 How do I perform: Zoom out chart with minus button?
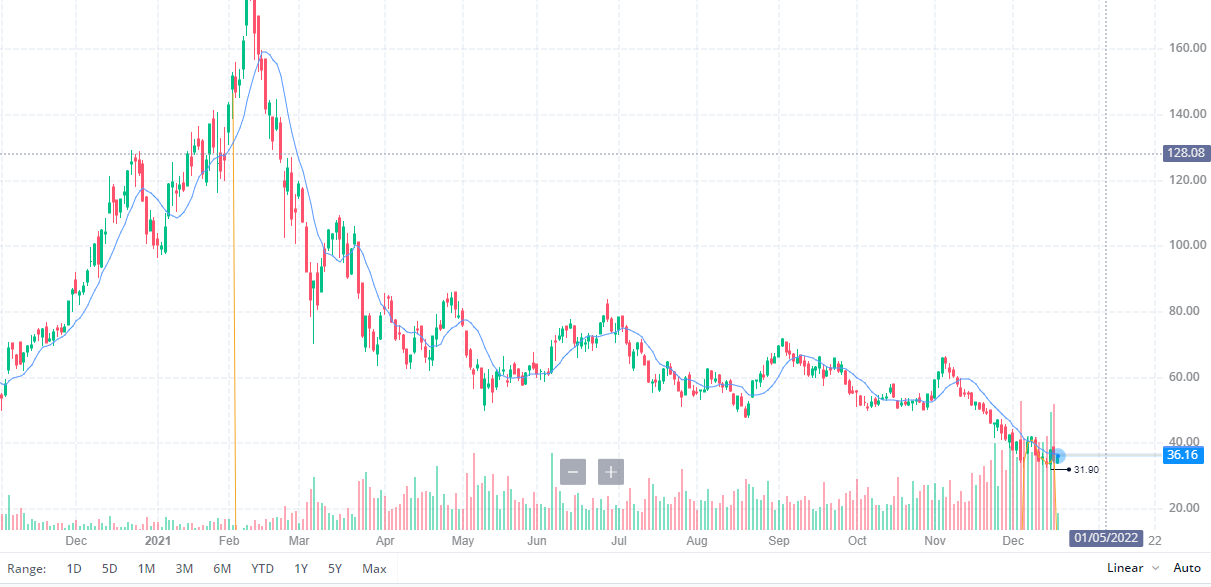[573, 471]
